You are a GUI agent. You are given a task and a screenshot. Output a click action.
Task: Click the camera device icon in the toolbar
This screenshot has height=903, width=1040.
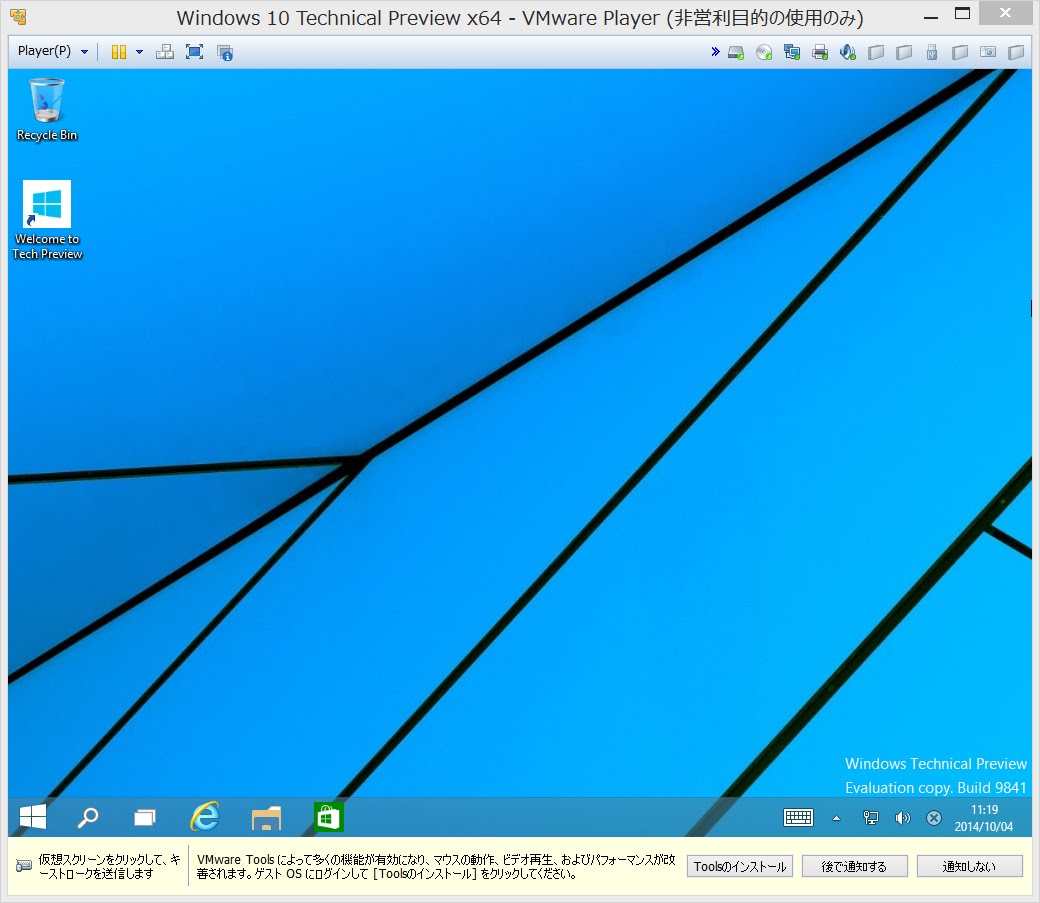coord(988,52)
